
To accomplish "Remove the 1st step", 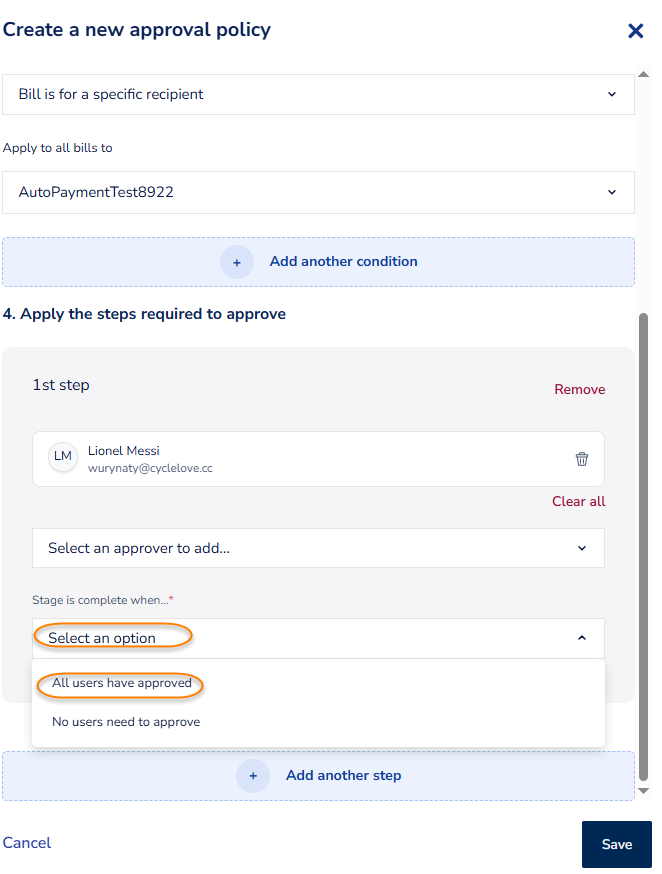I will [x=580, y=390].
